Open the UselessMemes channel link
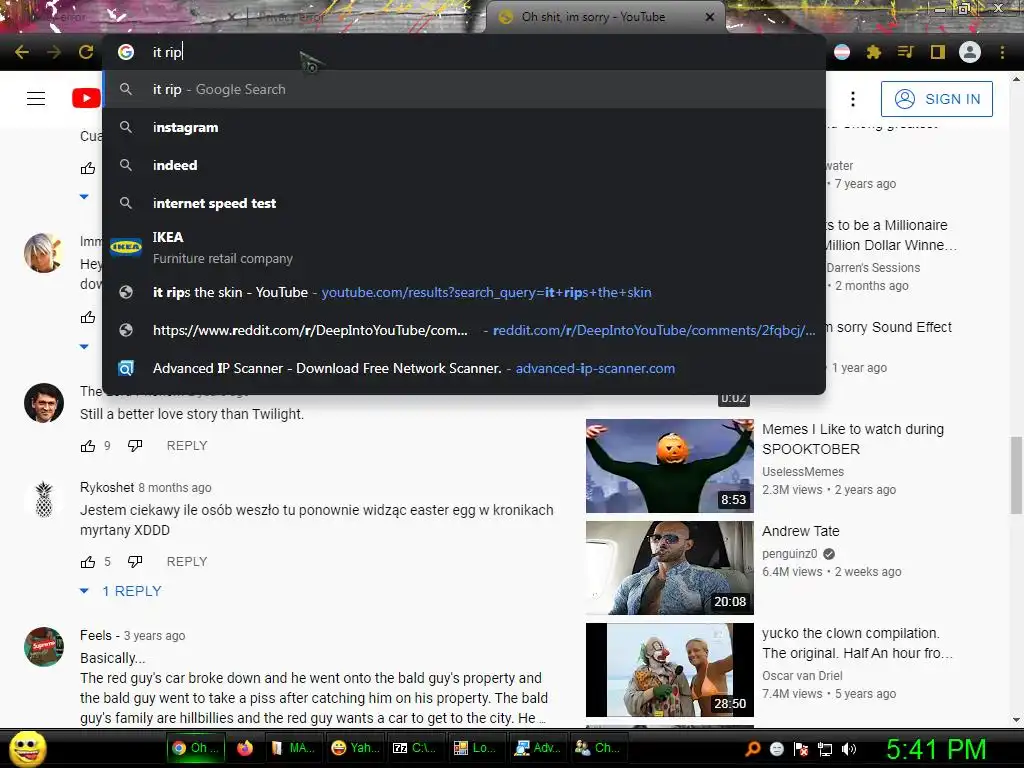 (803, 472)
